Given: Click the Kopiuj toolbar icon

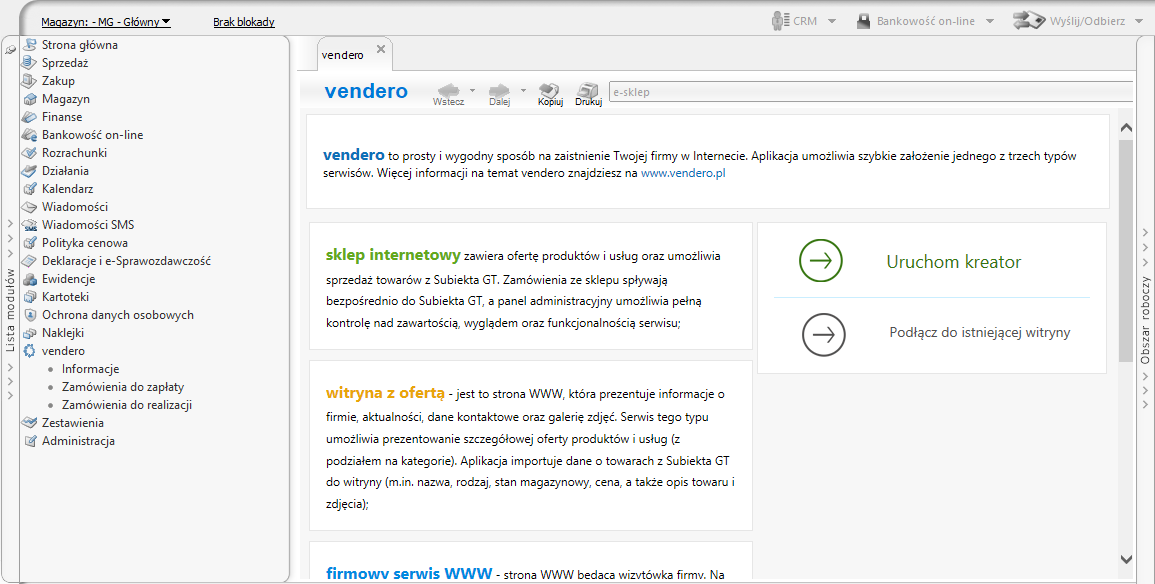Looking at the screenshot, I should click(x=550, y=94).
